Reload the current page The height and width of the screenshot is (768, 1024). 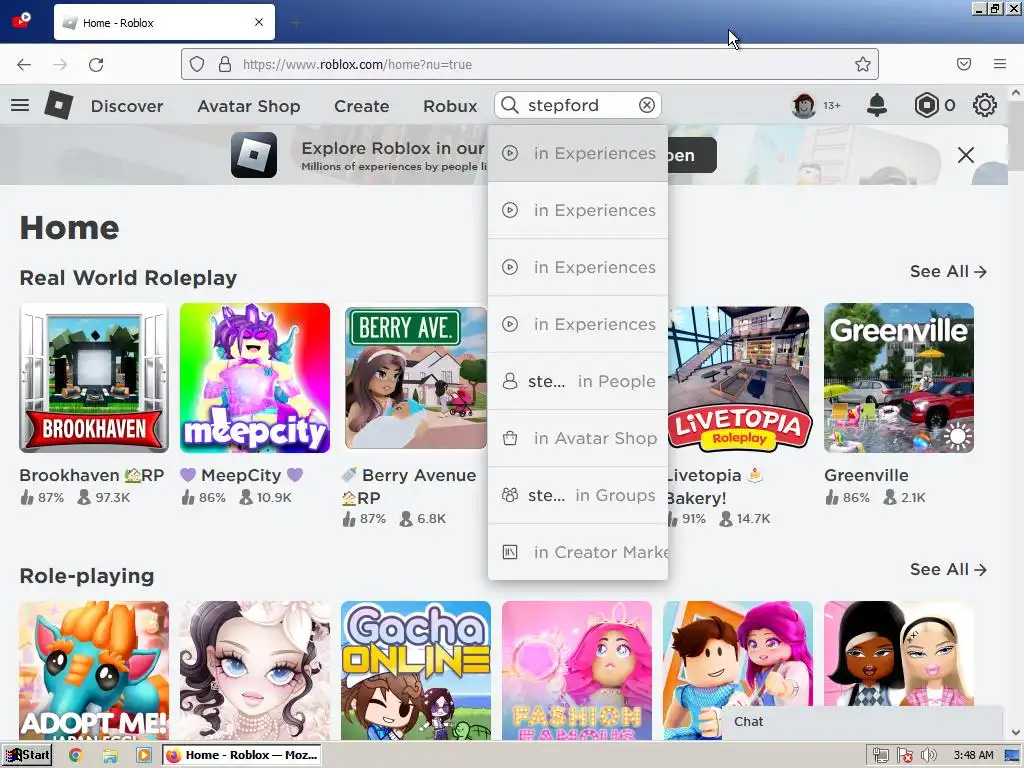click(x=96, y=64)
